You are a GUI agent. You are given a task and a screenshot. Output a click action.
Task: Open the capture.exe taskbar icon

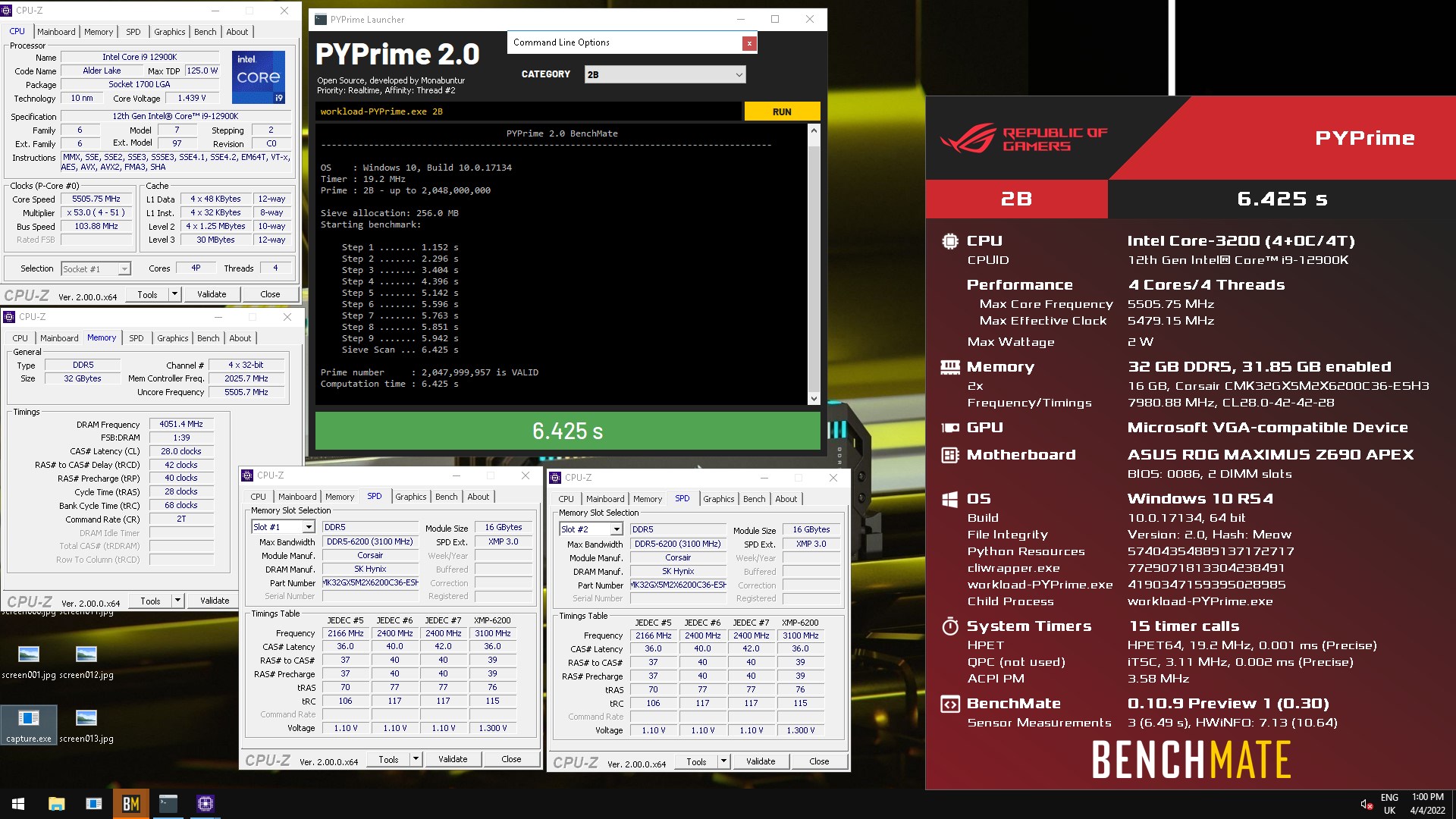tap(94, 804)
